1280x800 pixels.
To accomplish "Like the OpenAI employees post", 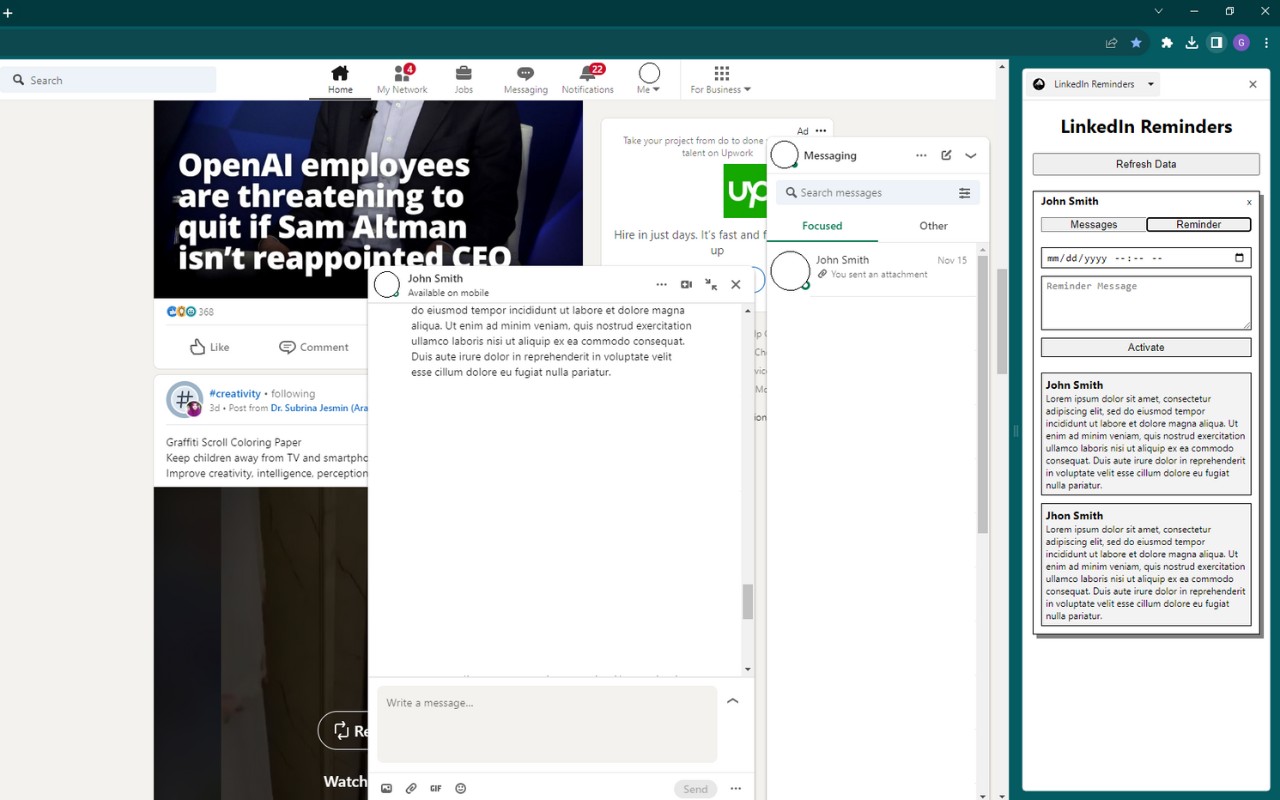I will pyautogui.click(x=210, y=347).
